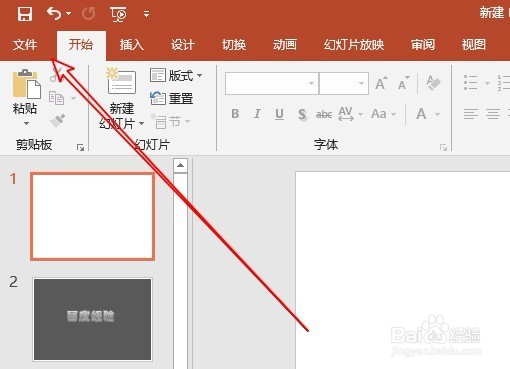Expand the 粘贴 options dropdown arrow
The height and width of the screenshot is (369, 510).
click(26, 123)
